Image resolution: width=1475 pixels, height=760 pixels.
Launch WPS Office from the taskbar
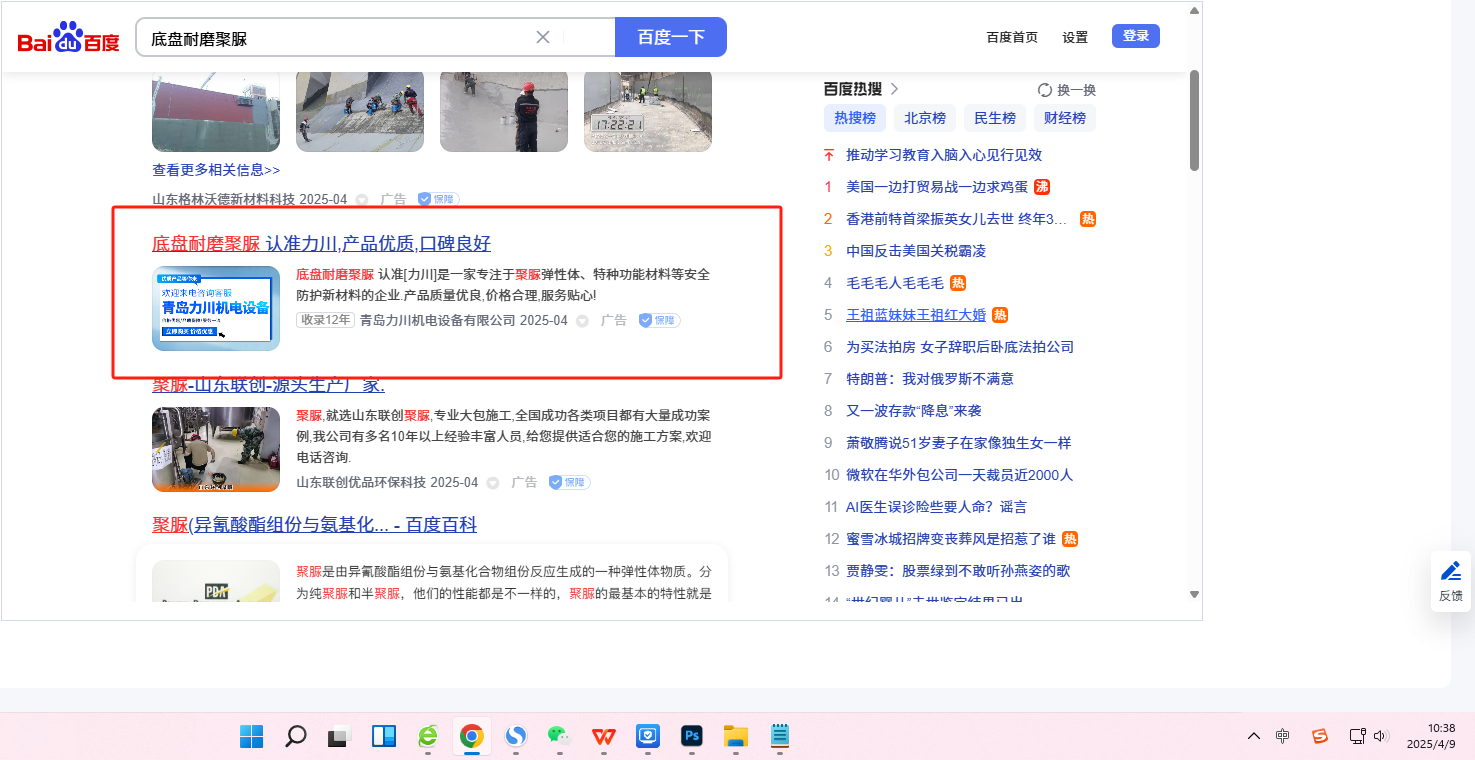(x=603, y=736)
